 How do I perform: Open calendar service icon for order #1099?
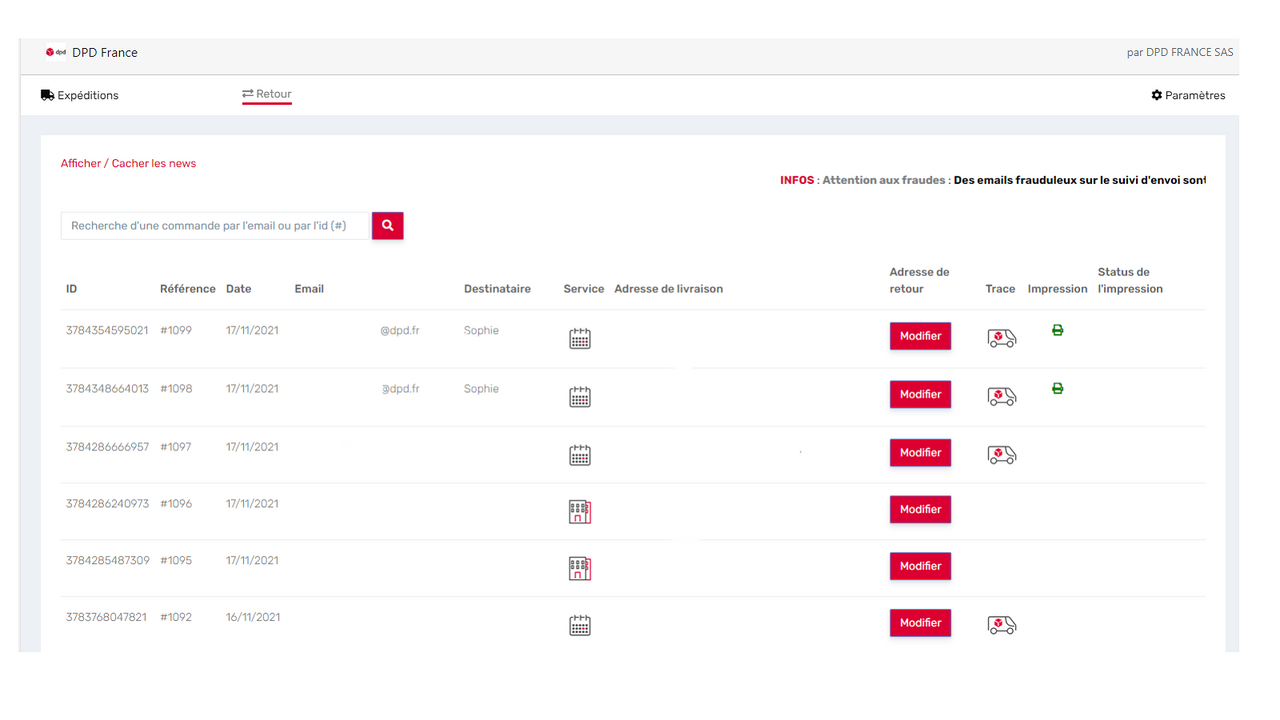tap(580, 339)
